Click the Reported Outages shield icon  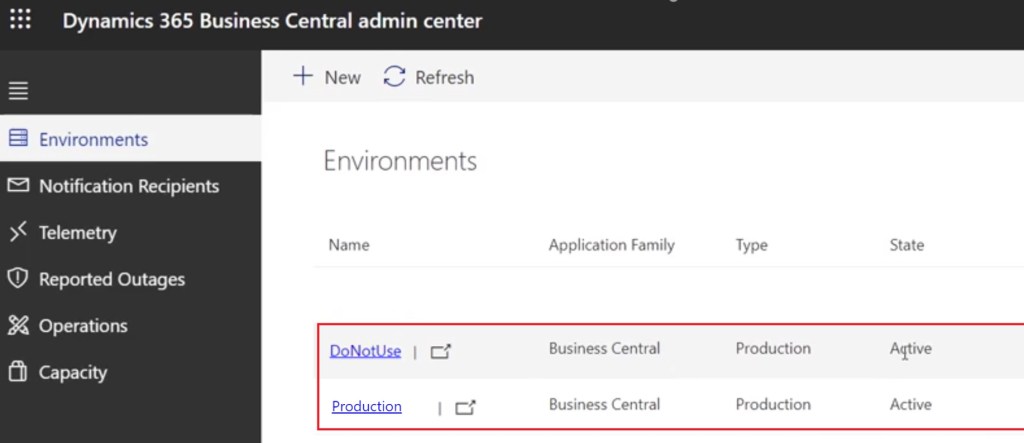click(x=18, y=279)
